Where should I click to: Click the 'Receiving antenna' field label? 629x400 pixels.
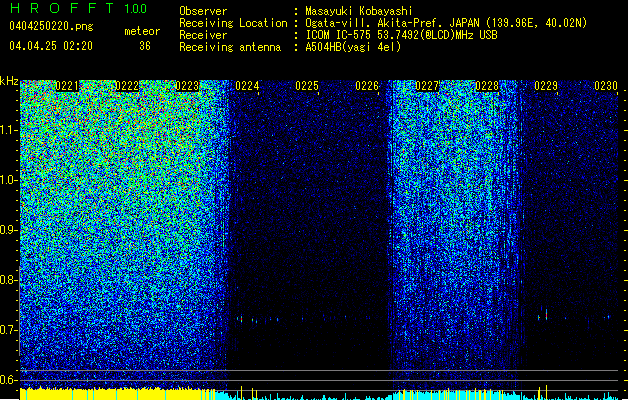point(230,47)
